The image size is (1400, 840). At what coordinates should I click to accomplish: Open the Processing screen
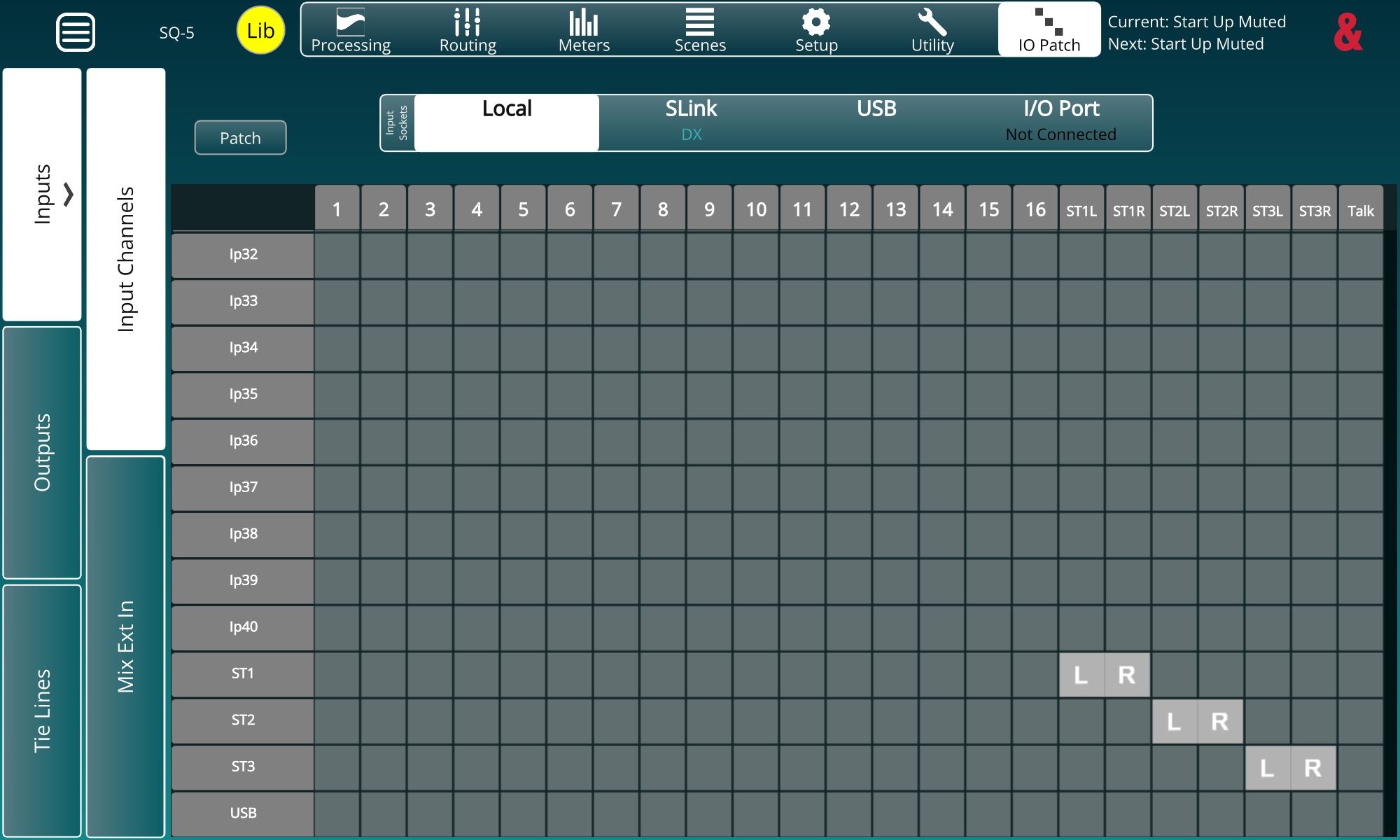[x=351, y=31]
